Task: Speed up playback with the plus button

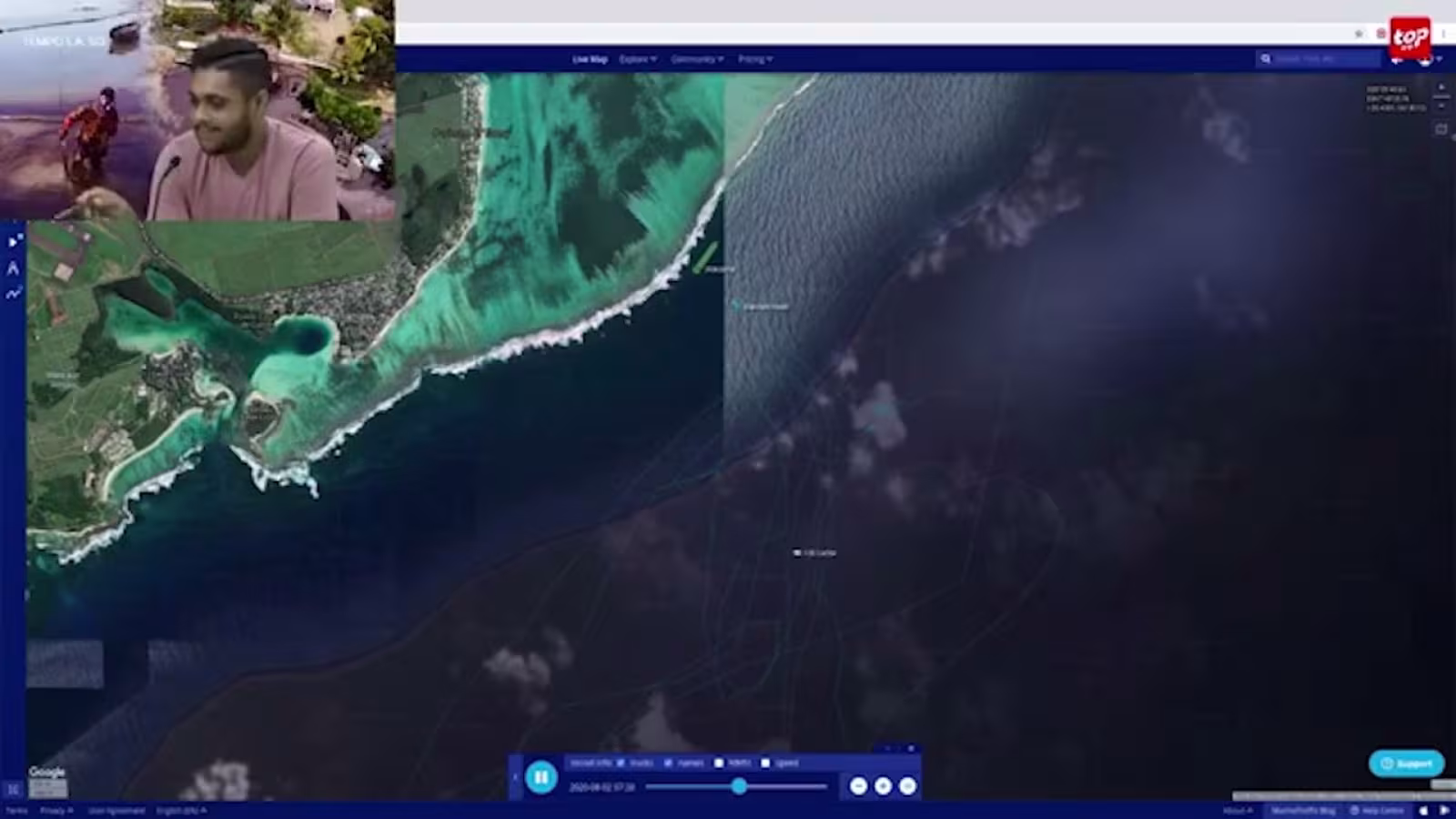Action: click(x=883, y=785)
